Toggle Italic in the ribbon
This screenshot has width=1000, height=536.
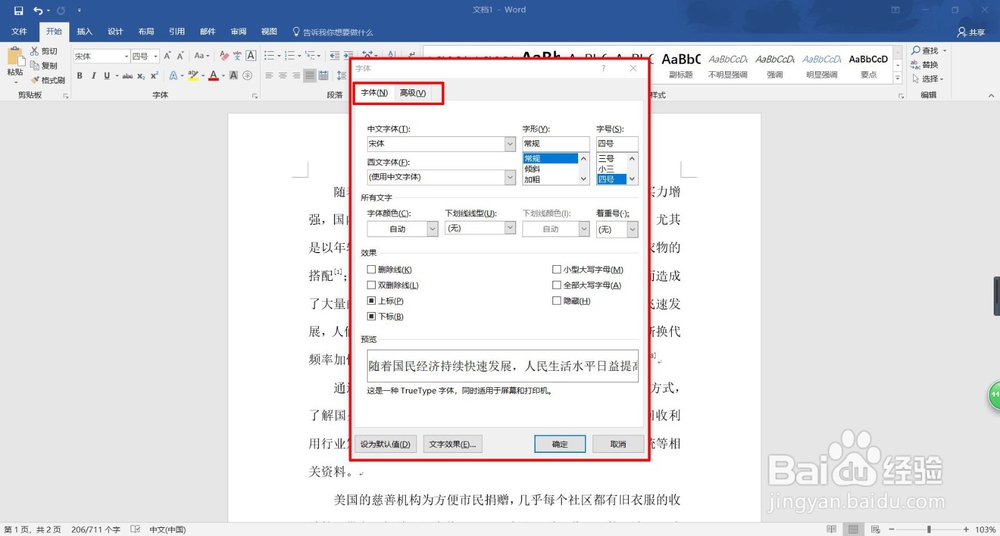(93, 76)
